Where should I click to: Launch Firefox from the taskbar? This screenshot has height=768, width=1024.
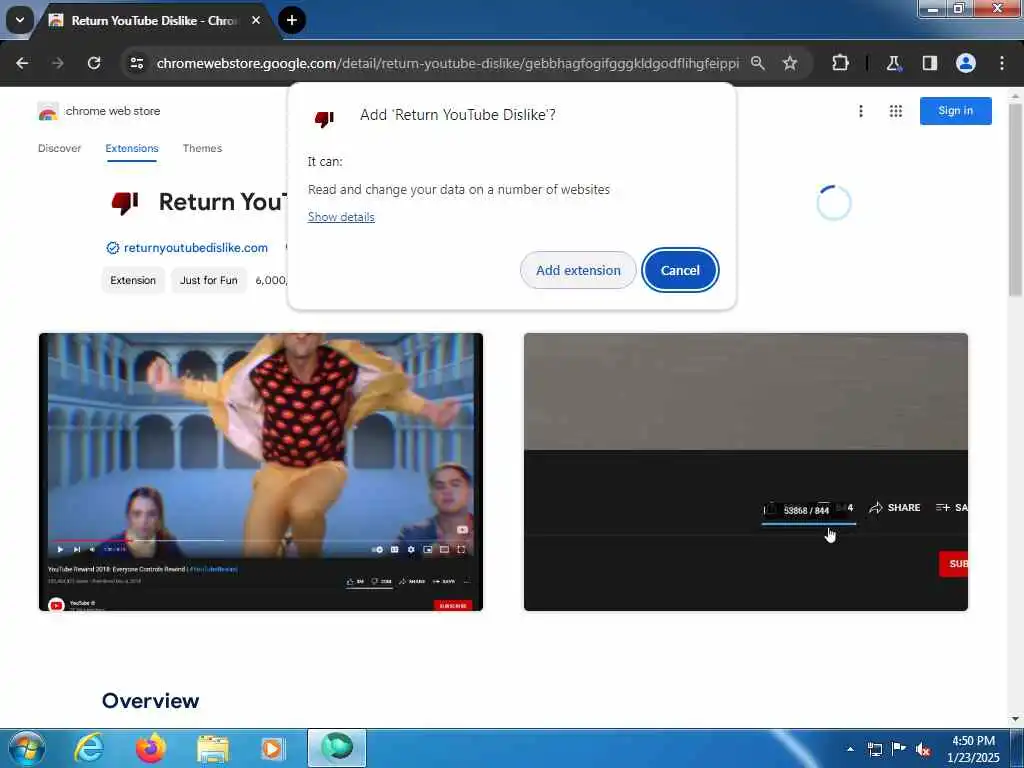150,748
